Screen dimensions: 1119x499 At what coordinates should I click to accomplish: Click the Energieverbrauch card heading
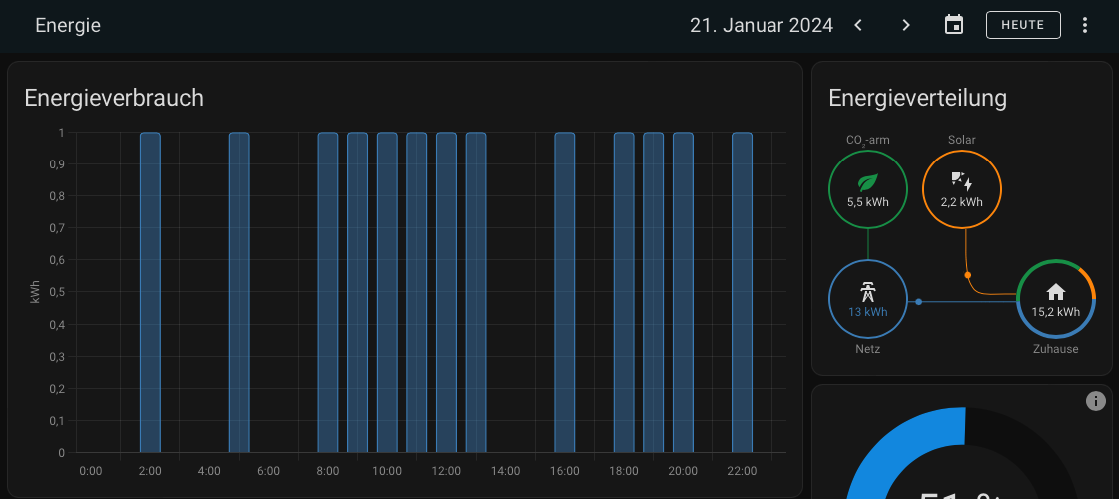114,97
